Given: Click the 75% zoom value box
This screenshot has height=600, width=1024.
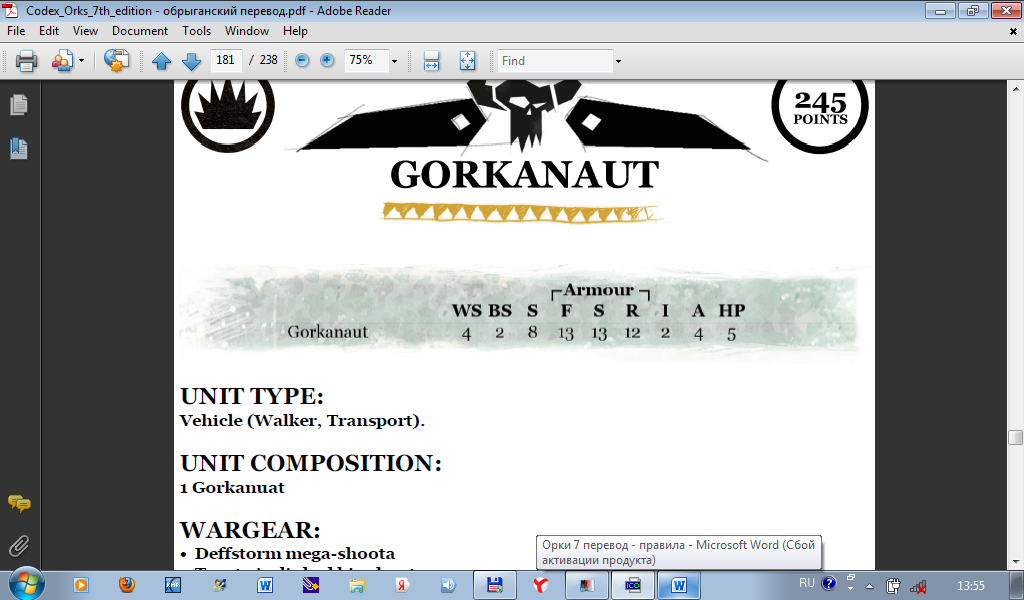Looking at the screenshot, I should click(366, 60).
